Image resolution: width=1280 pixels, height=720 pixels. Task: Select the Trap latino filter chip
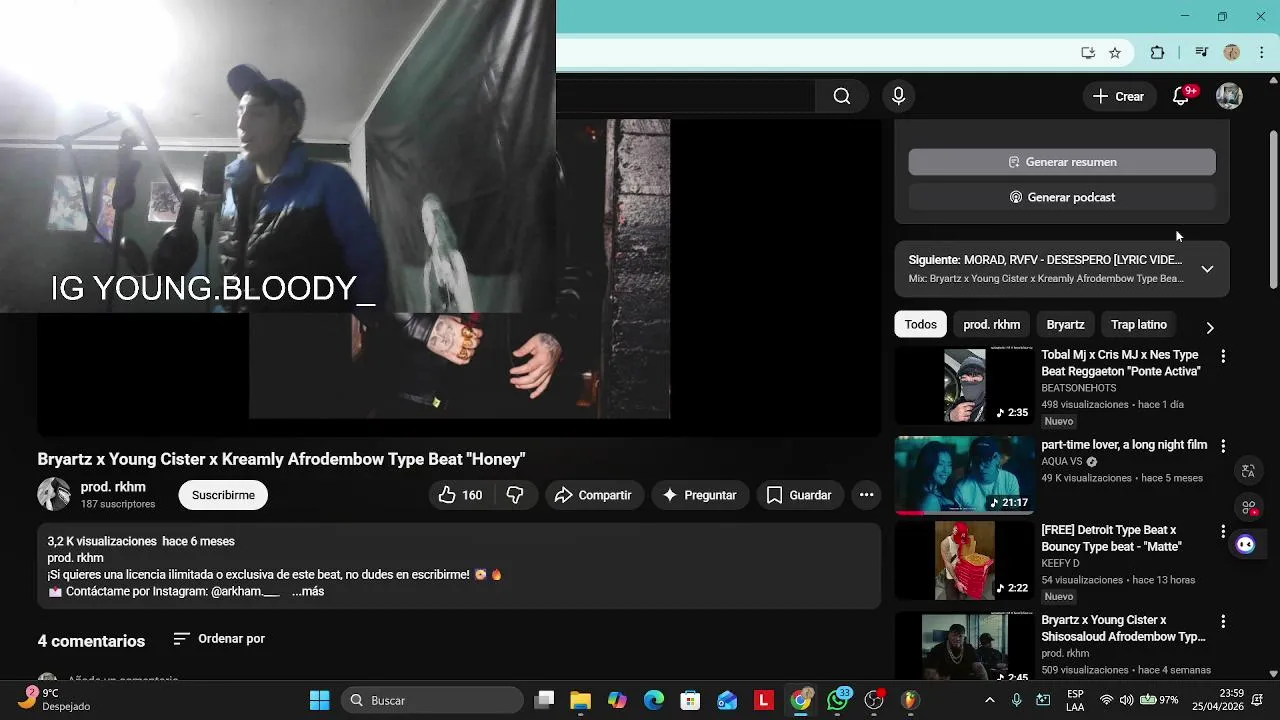(x=1138, y=325)
